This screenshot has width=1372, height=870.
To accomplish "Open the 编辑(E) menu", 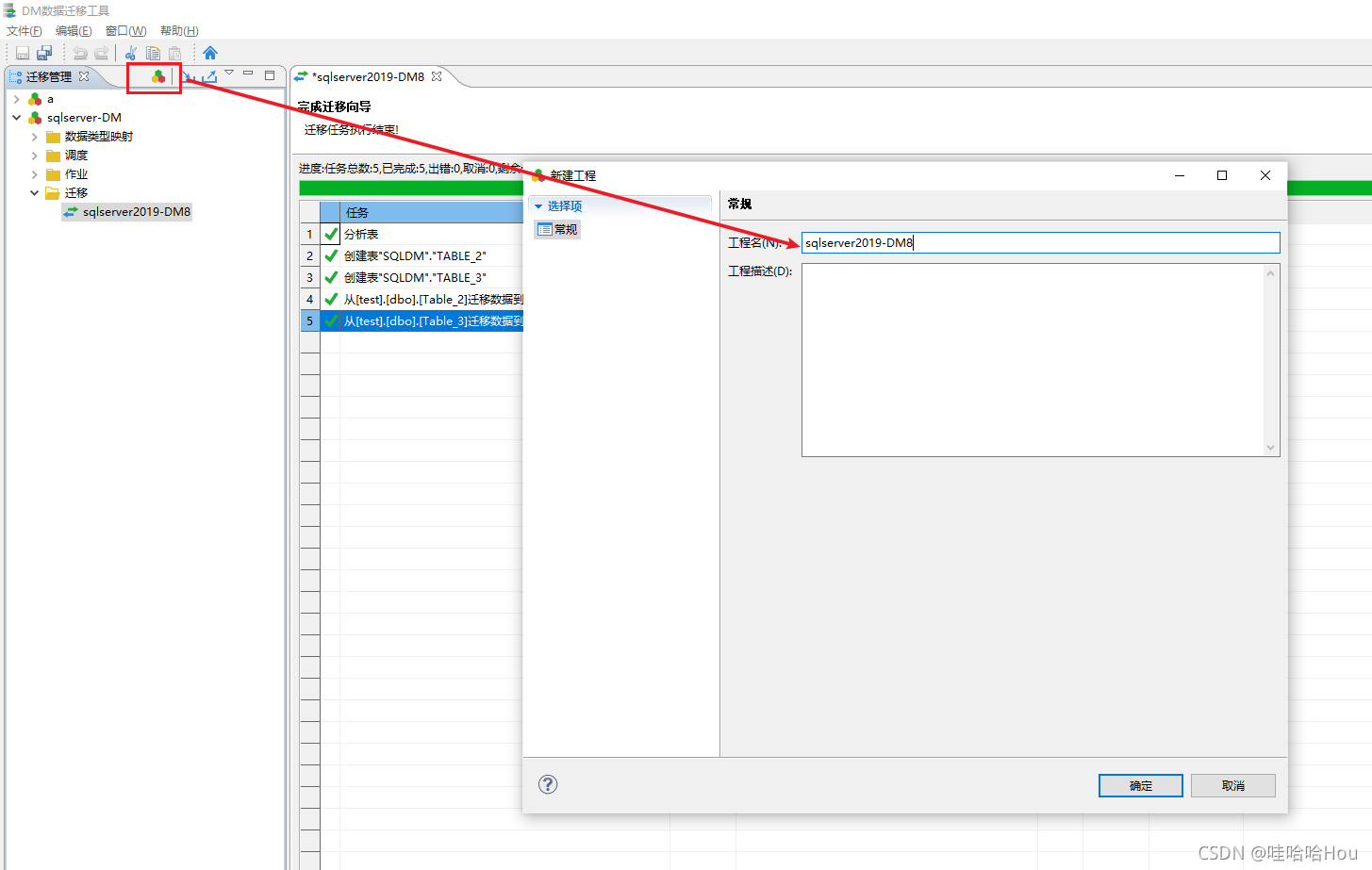I will tap(74, 31).
